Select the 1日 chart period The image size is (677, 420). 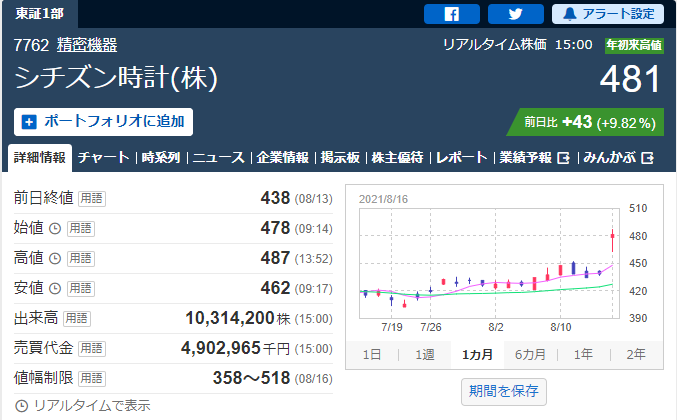(x=371, y=355)
